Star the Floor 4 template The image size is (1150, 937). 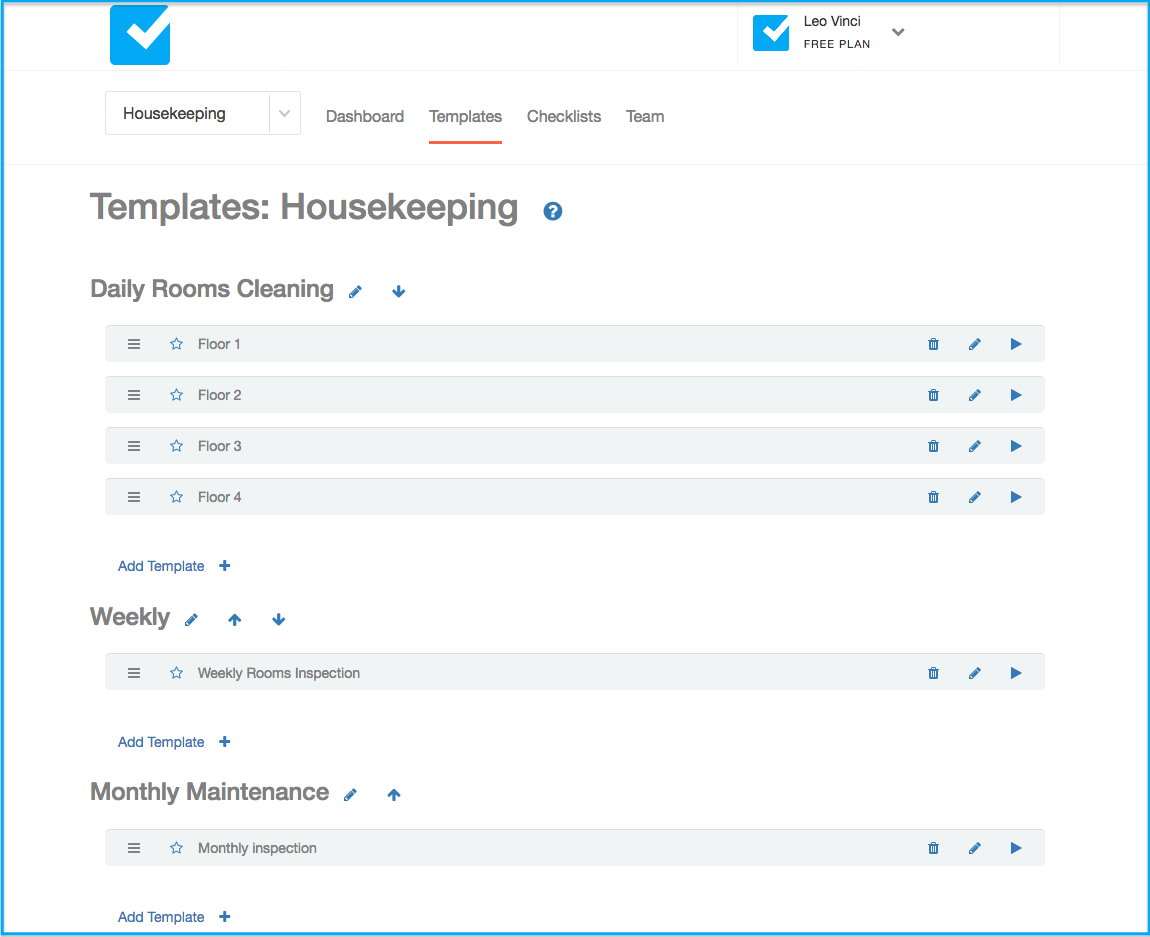click(x=176, y=497)
